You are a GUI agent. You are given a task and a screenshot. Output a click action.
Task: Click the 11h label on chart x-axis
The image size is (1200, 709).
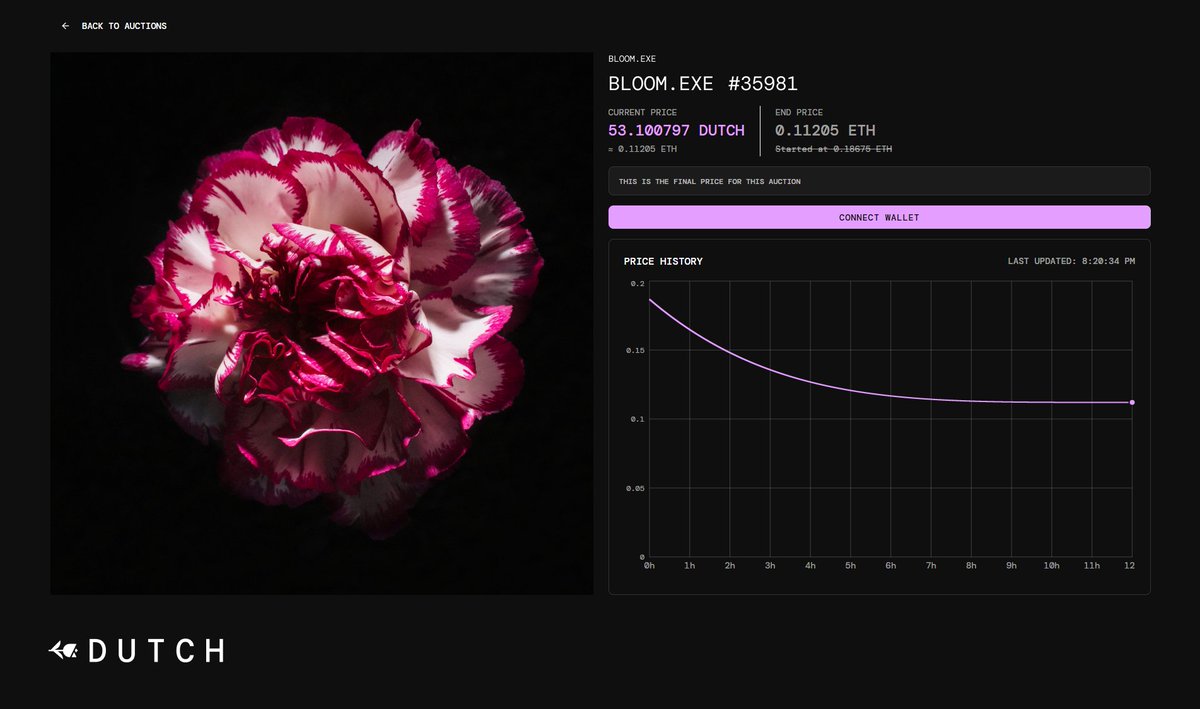[x=1091, y=566]
